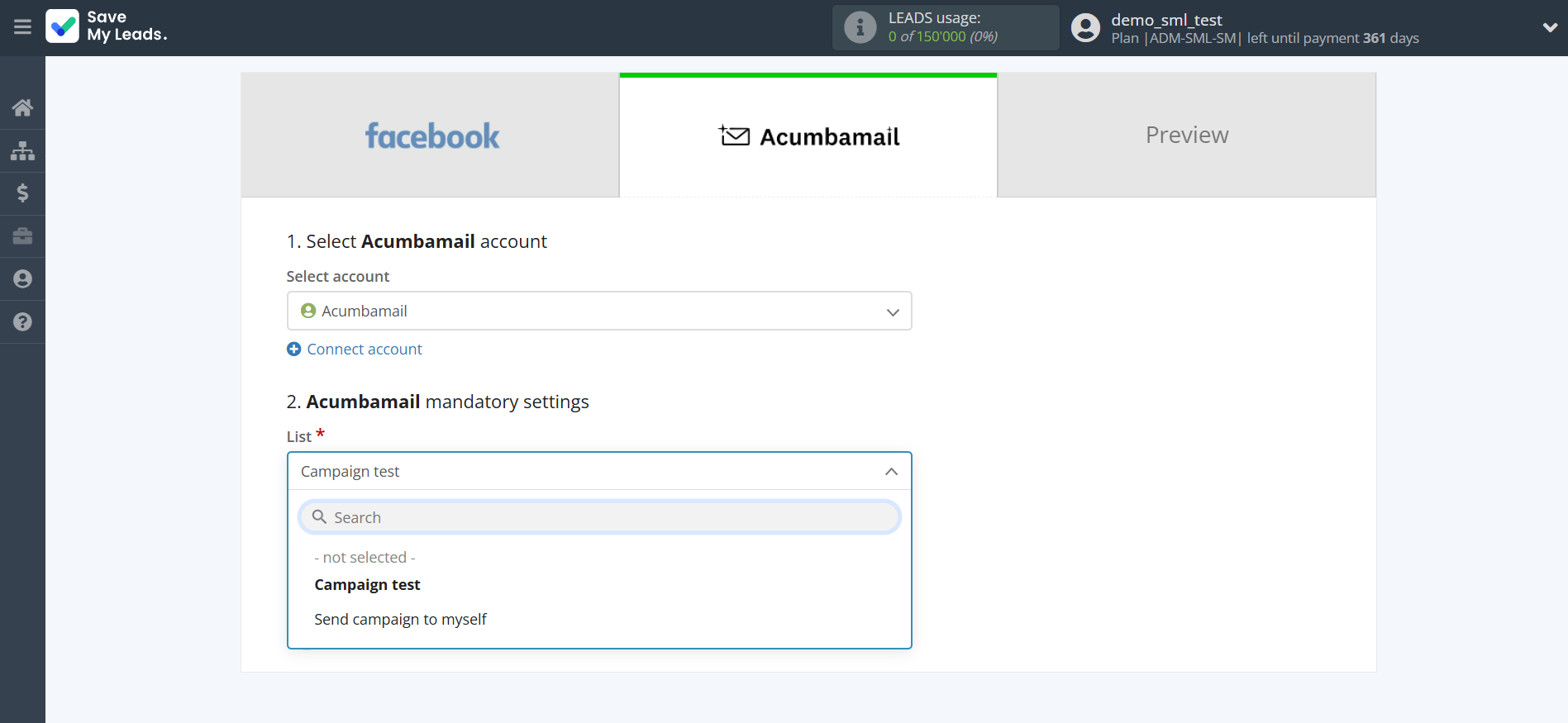1568x723 pixels.
Task: Select the Acumbamail tab
Action: click(x=808, y=136)
